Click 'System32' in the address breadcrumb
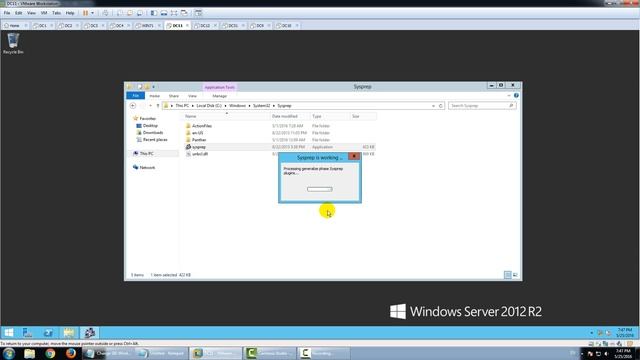Image resolution: width=640 pixels, height=360 pixels. [261, 106]
